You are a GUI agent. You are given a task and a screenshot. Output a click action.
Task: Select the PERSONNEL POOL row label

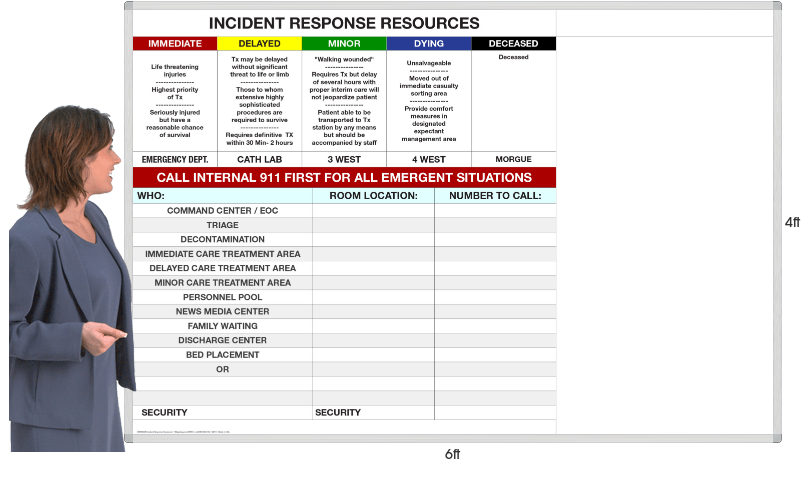pyautogui.click(x=222, y=297)
